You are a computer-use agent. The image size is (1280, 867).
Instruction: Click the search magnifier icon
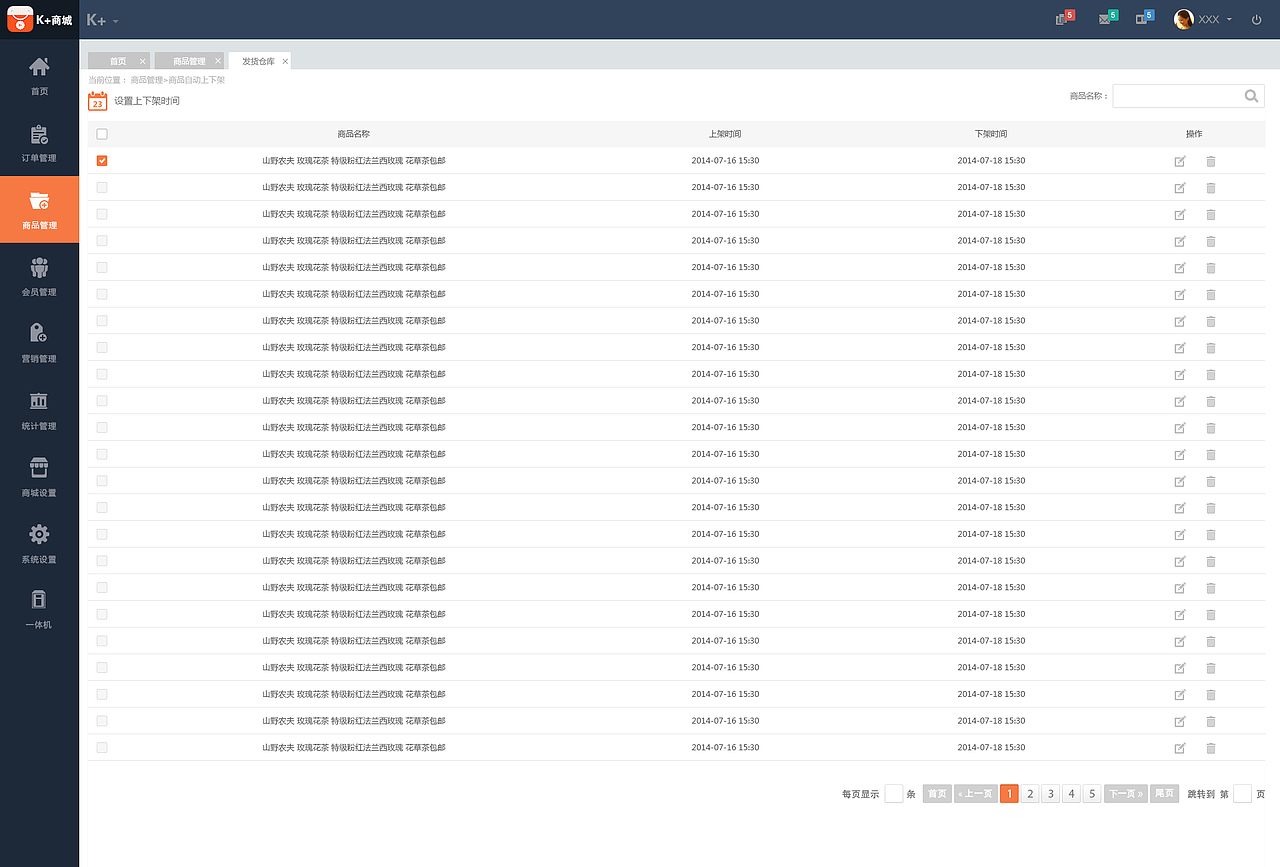pos(1251,96)
